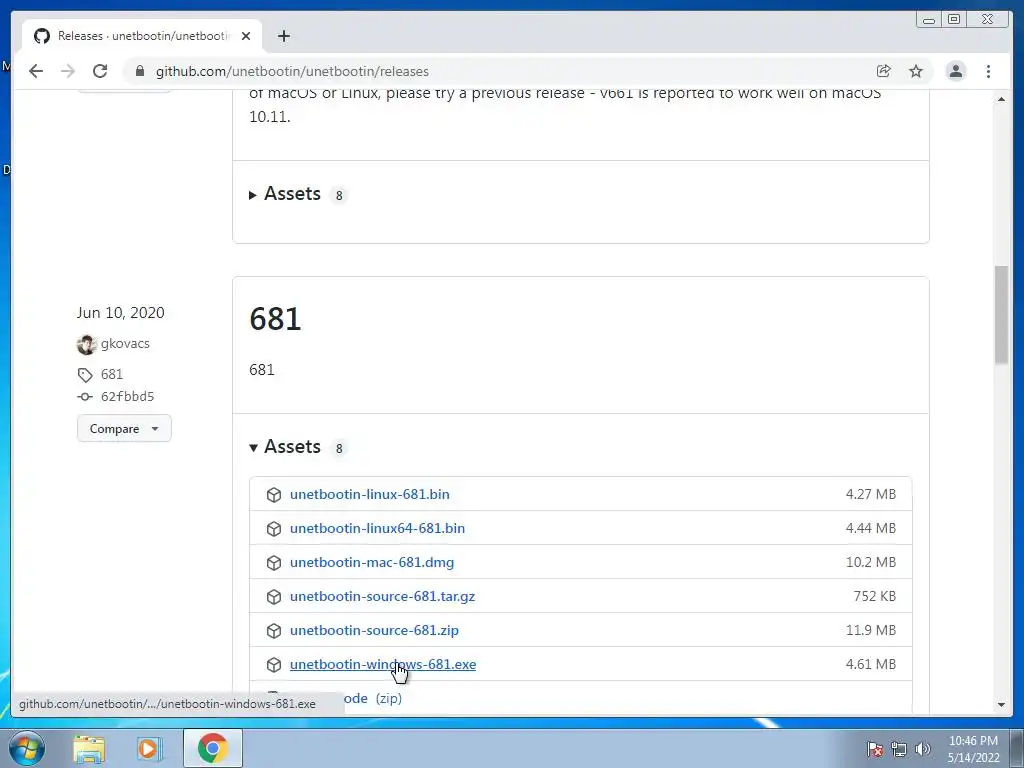This screenshot has height=768, width=1024.
Task: Click the Jun 10, 2020 release date
Action: (120, 313)
